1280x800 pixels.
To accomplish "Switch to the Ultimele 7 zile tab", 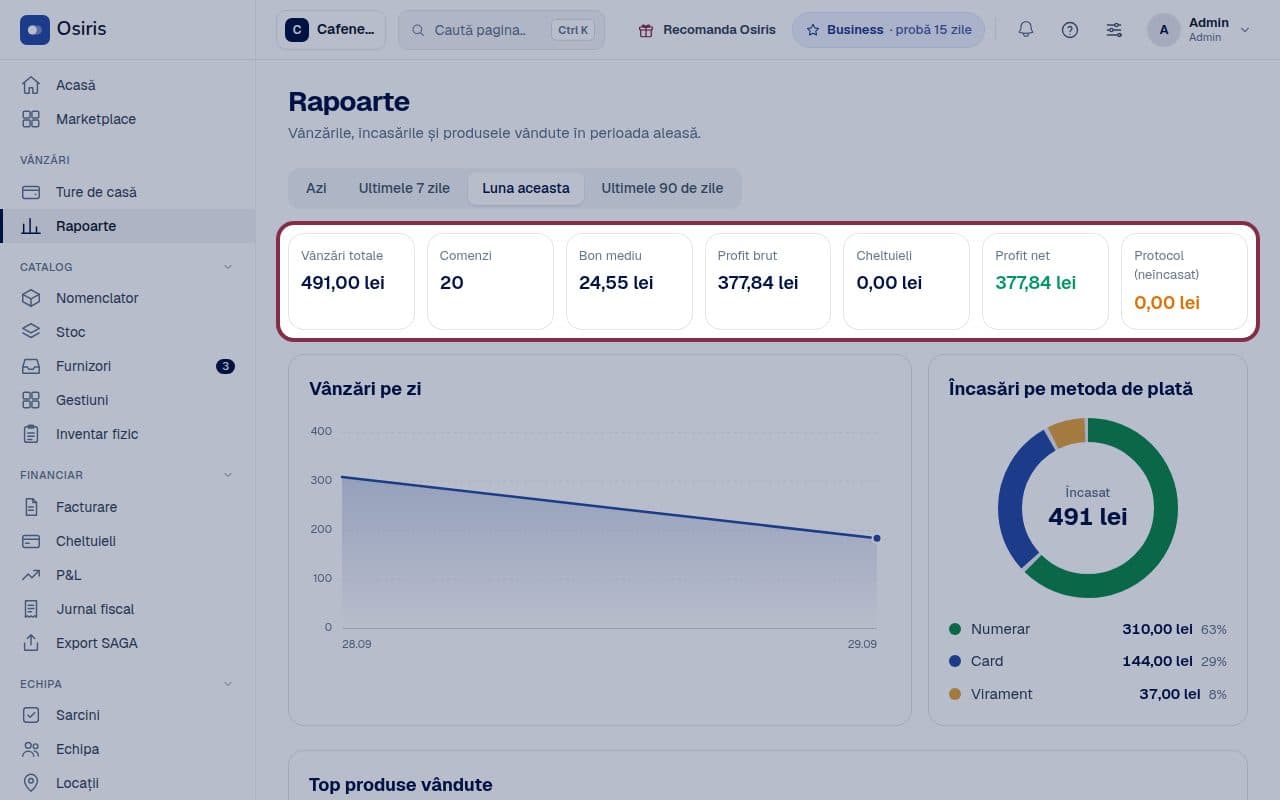I will tap(404, 188).
